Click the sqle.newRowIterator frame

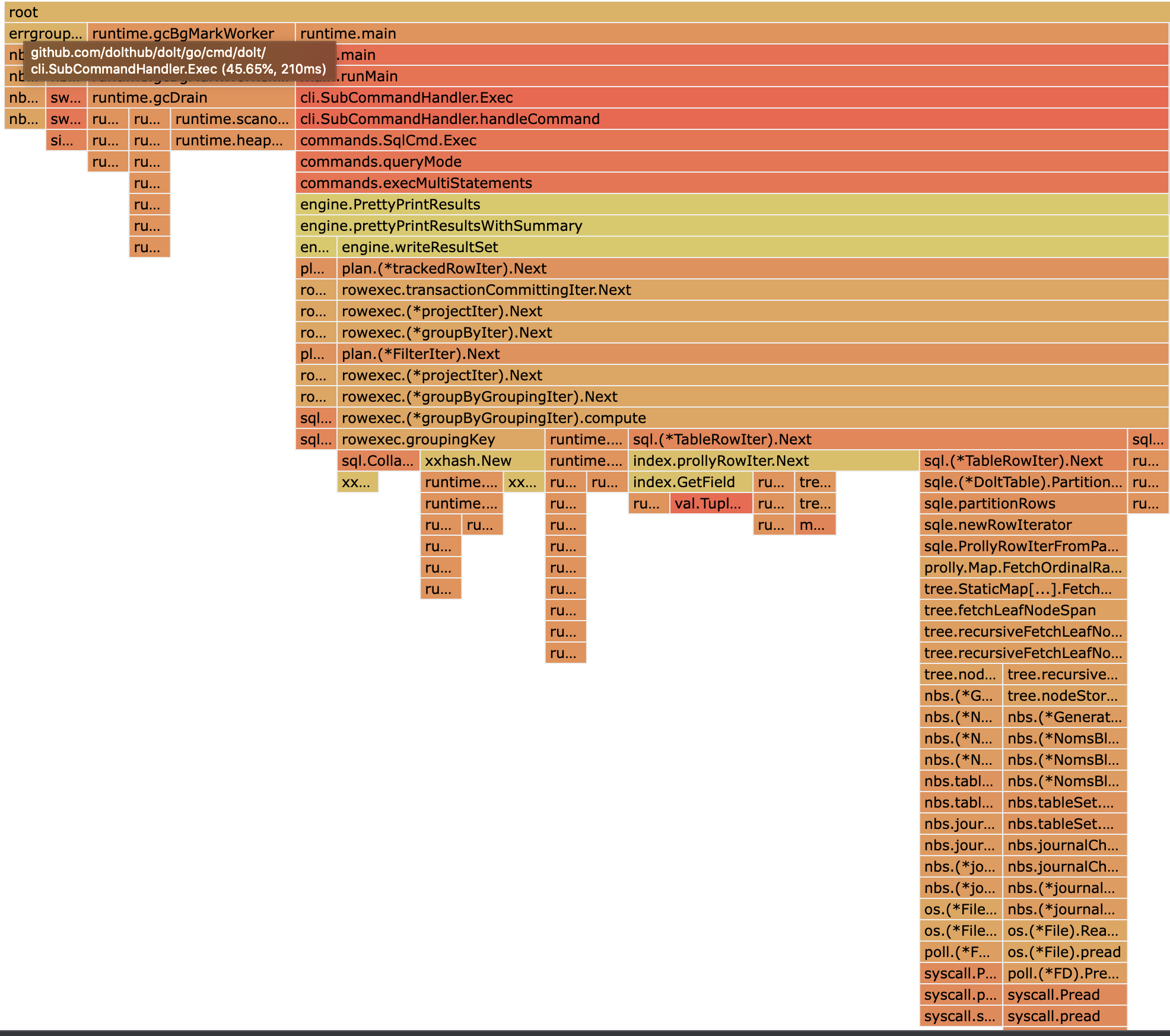1022,525
